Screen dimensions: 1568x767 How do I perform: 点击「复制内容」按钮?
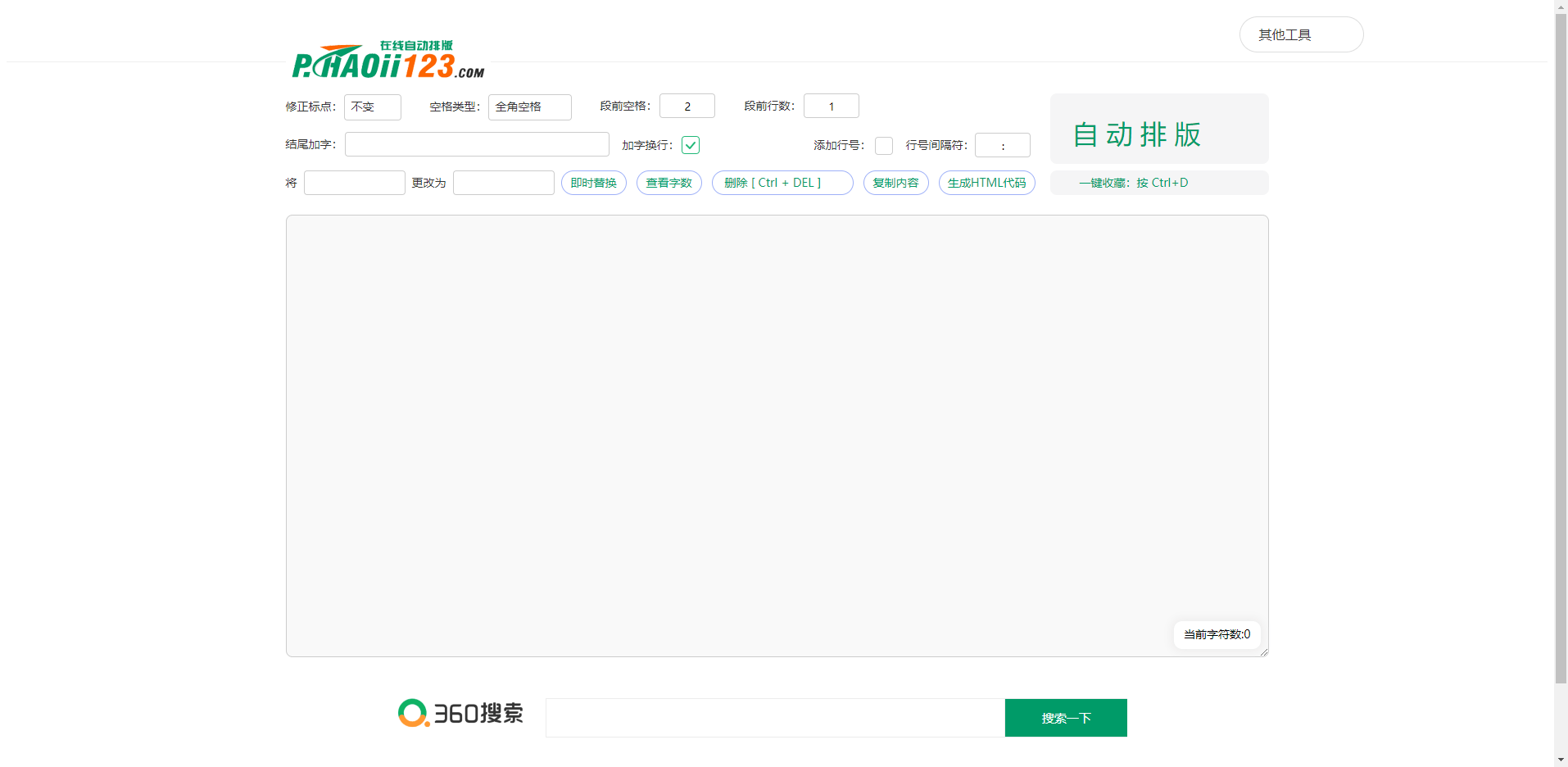tap(895, 183)
